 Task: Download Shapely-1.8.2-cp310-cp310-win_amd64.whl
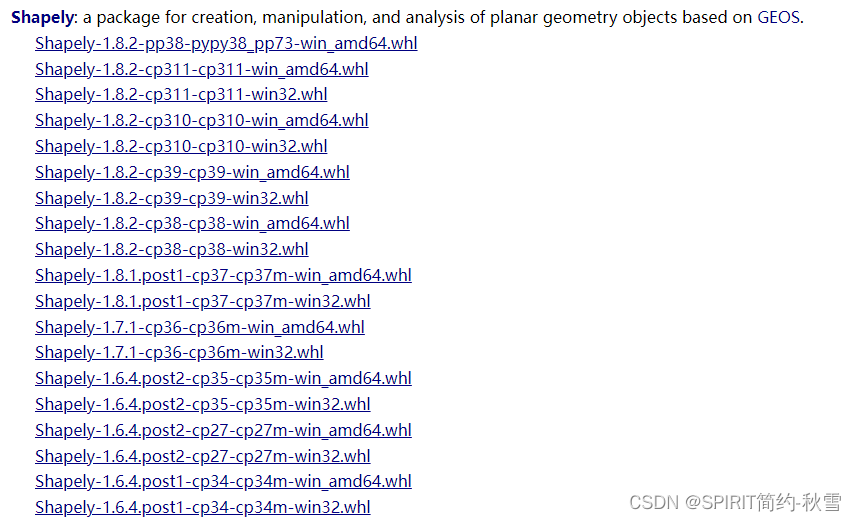coord(201,120)
